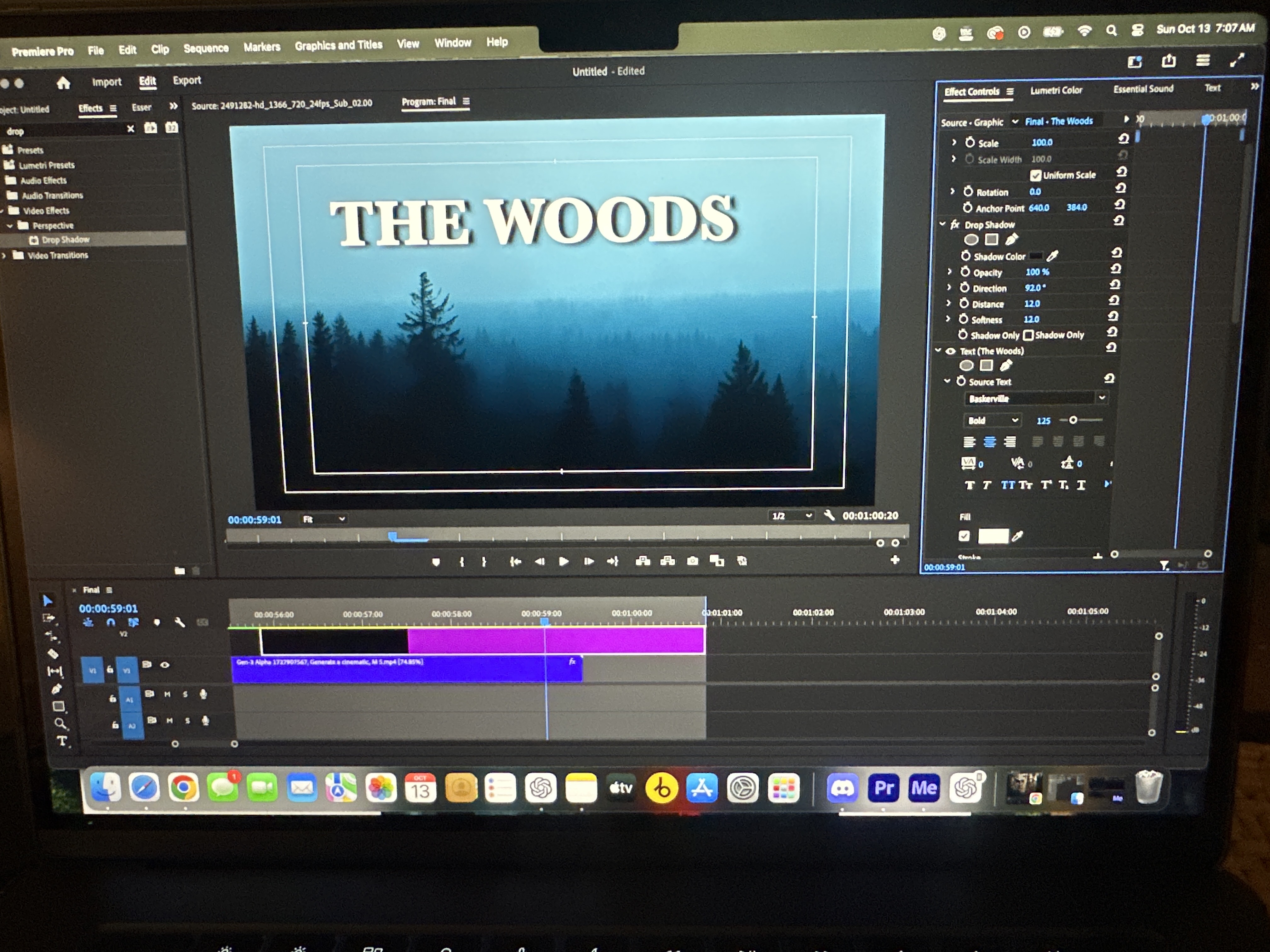
Task: Toggle V1 track output eye
Action: click(165, 665)
